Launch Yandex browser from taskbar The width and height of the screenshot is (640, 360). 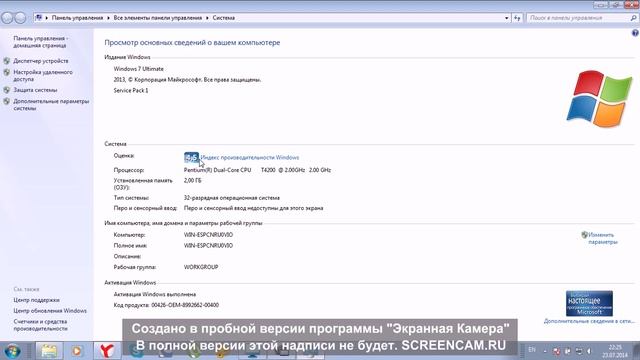(x=107, y=351)
